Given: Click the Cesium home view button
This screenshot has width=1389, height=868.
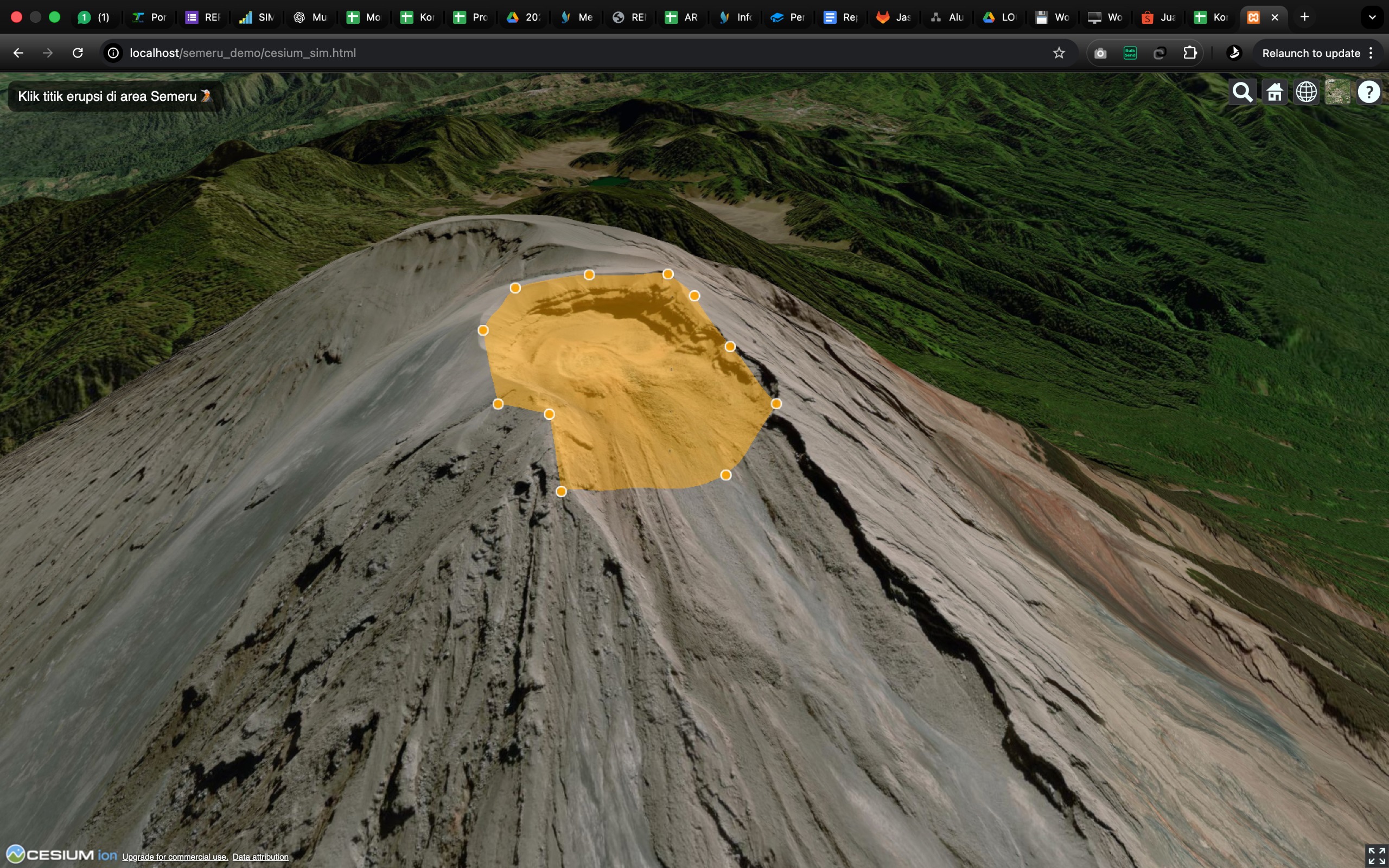Looking at the screenshot, I should 1274,92.
